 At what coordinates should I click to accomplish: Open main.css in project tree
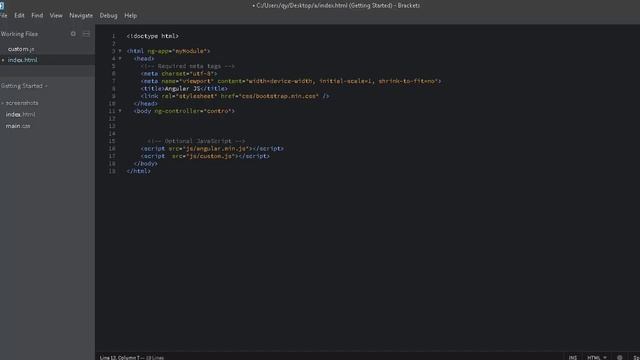coord(18,126)
